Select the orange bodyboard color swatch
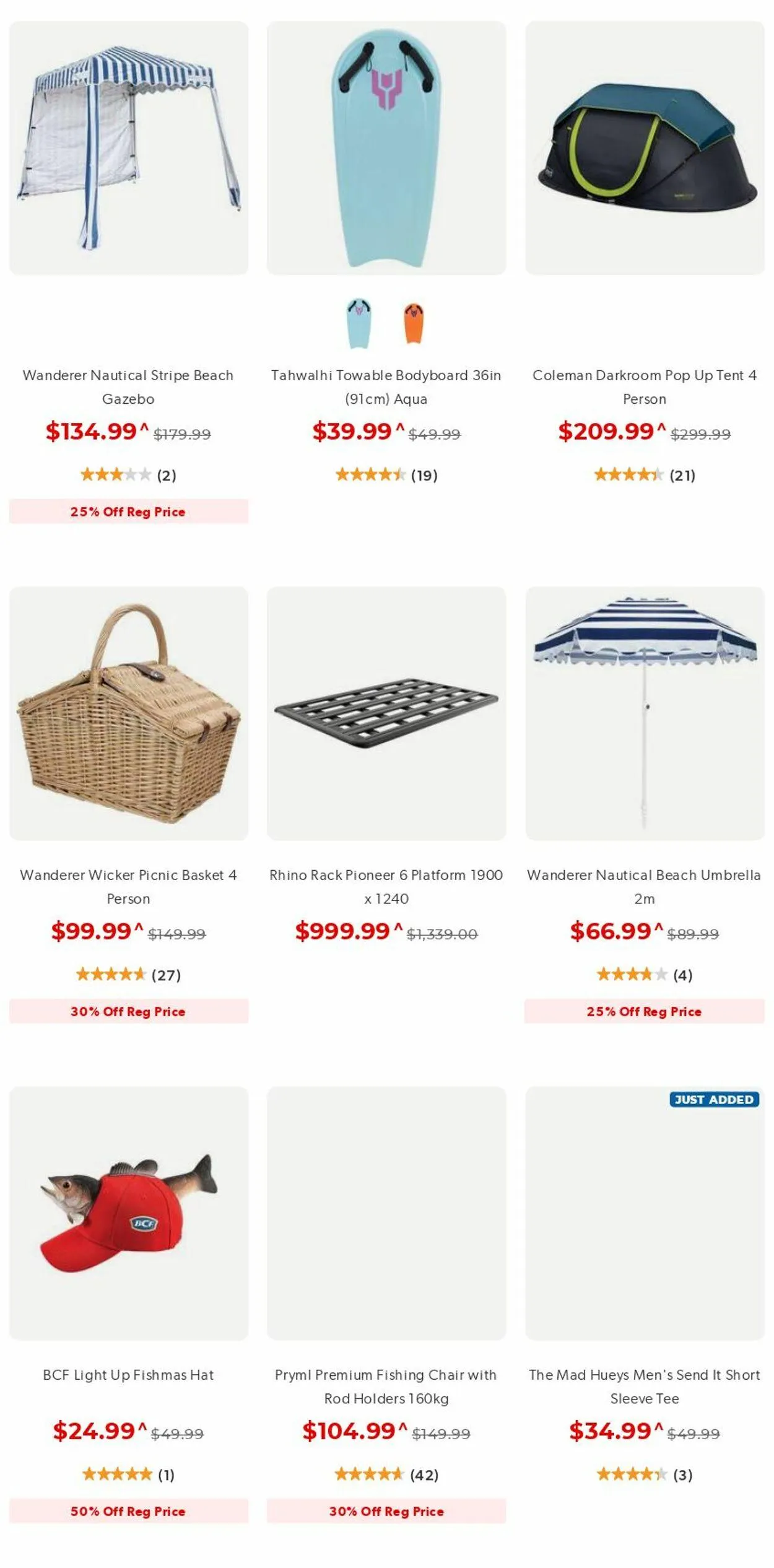774x1568 pixels. click(413, 323)
